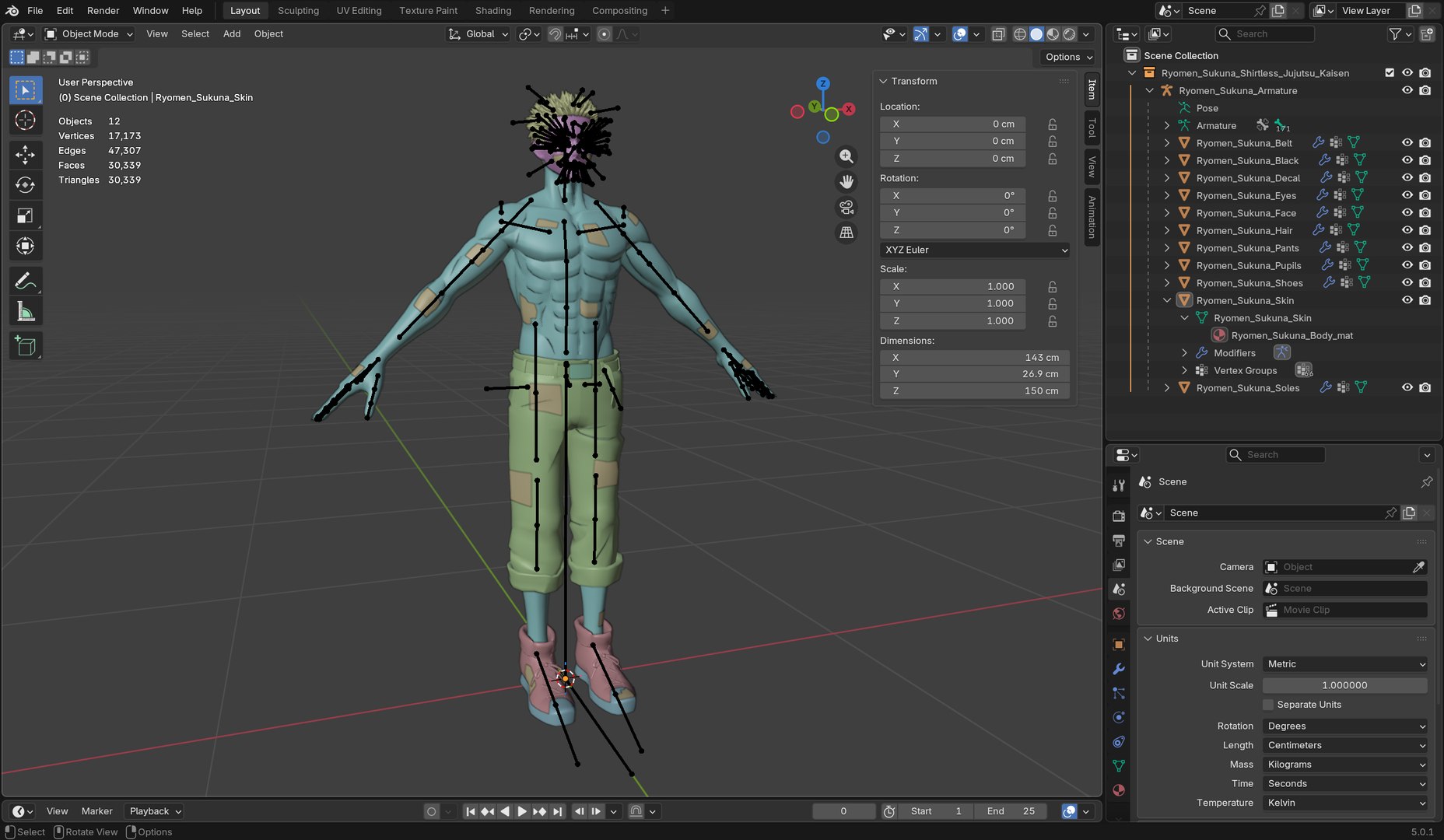Screen dimensions: 1444x840
Task: Play the animation forward
Action: tap(522, 811)
